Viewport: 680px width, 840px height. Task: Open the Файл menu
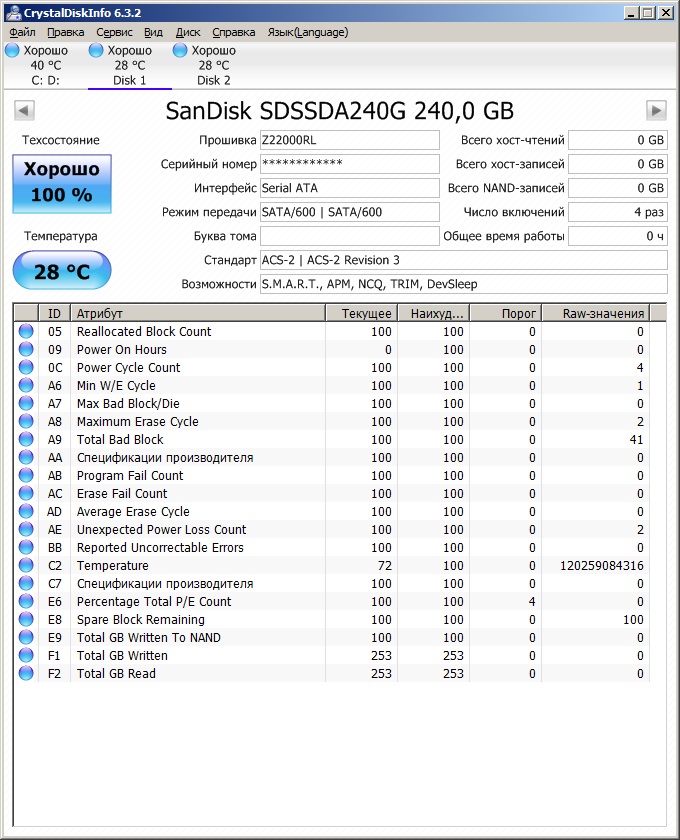tap(22, 33)
